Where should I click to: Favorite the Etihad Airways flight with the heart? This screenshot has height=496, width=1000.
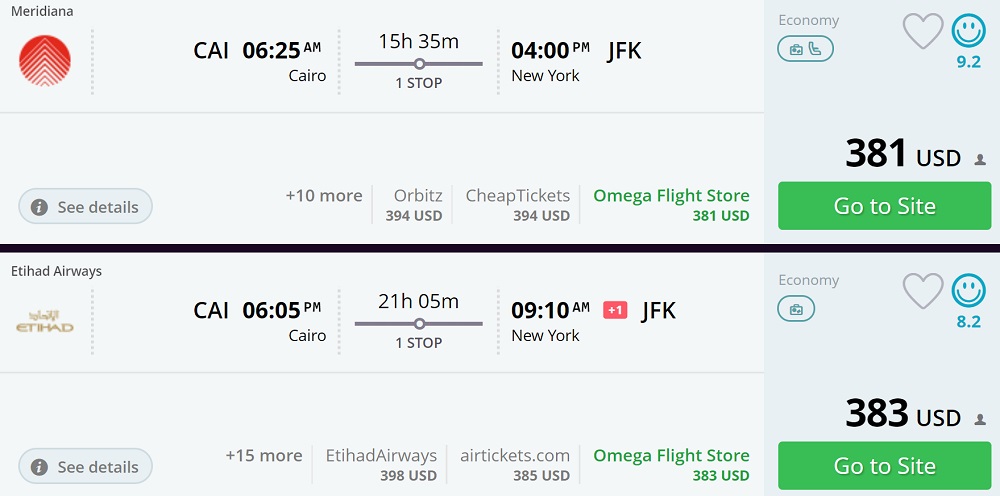tap(923, 291)
